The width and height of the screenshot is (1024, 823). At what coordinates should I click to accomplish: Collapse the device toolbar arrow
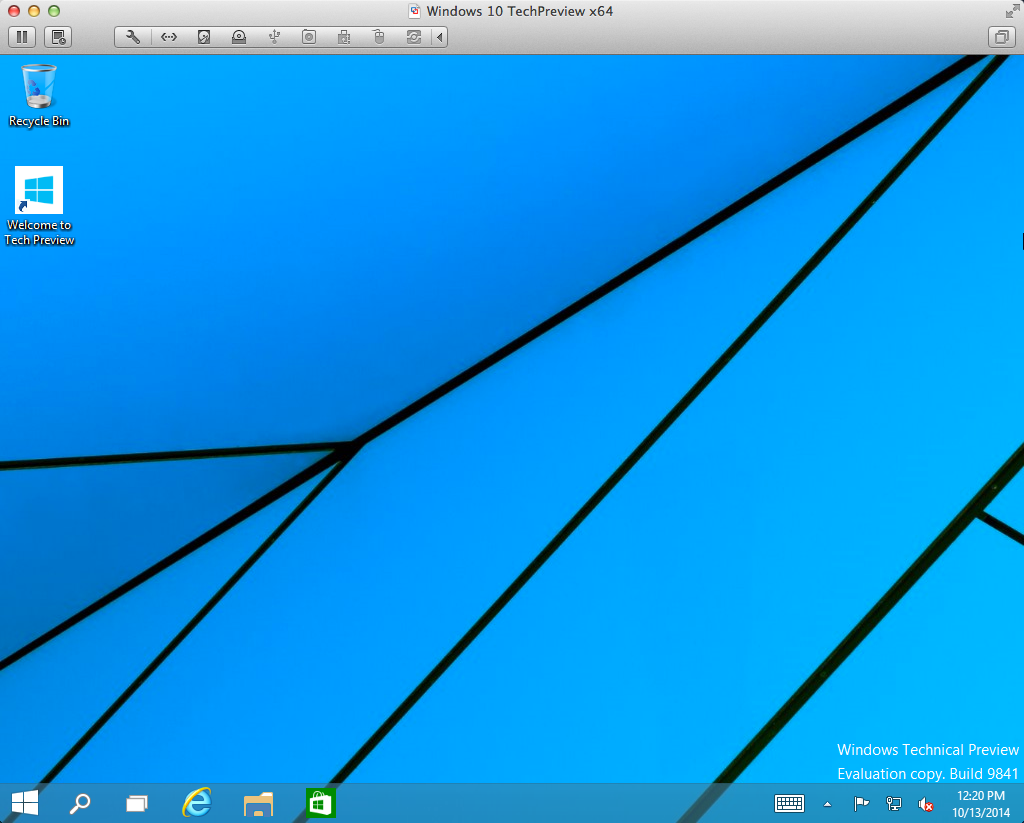click(440, 37)
